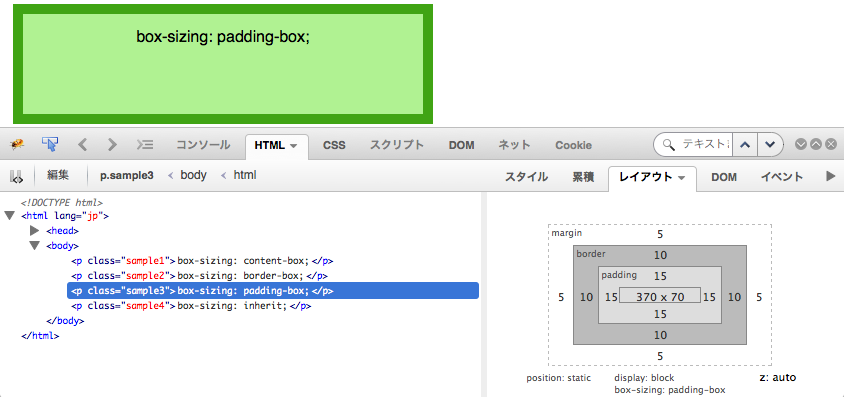Switch to the CSS tab
This screenshot has height=397, width=844.
(334, 145)
